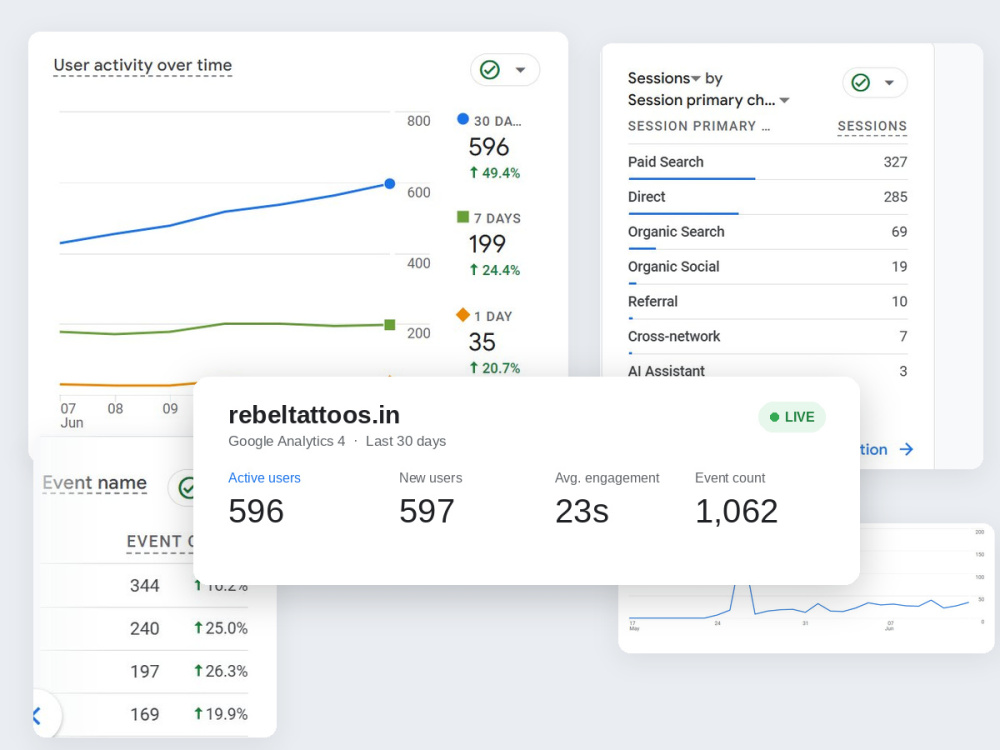Click the User activity over time title
The image size is (1000, 750).
[143, 65]
